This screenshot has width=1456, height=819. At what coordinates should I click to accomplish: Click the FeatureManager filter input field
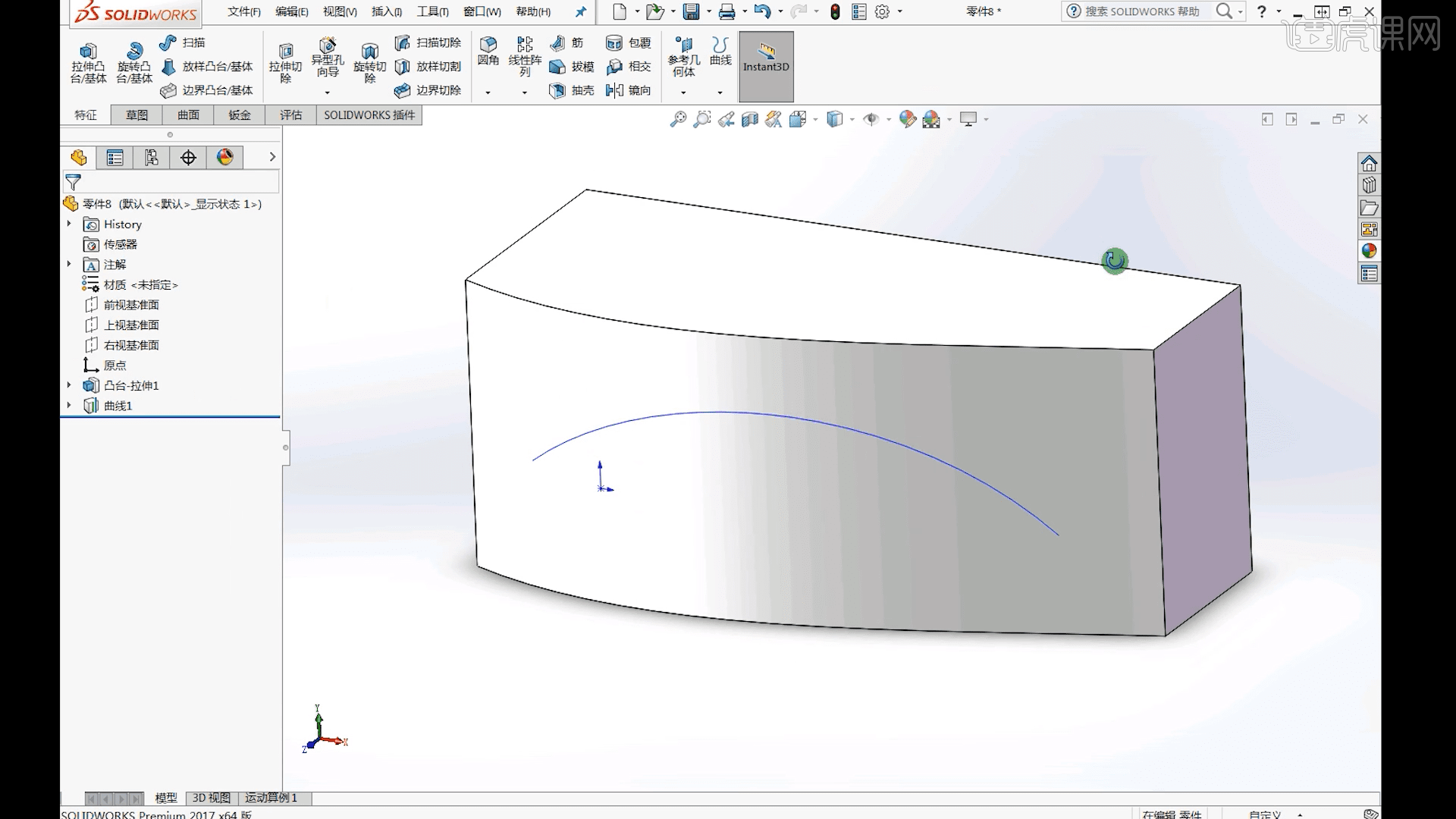tap(174, 182)
